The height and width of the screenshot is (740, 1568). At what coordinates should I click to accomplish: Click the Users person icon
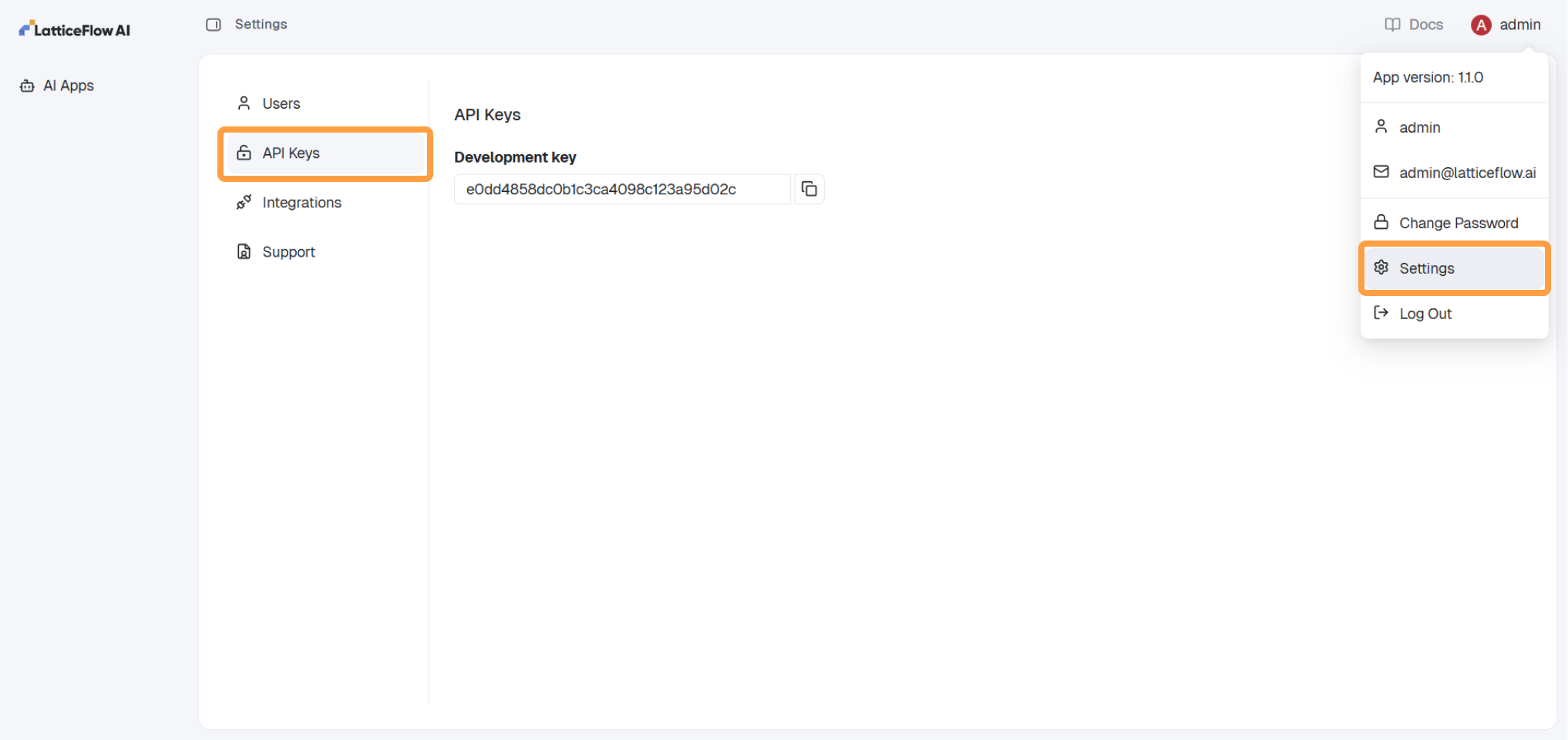(244, 103)
